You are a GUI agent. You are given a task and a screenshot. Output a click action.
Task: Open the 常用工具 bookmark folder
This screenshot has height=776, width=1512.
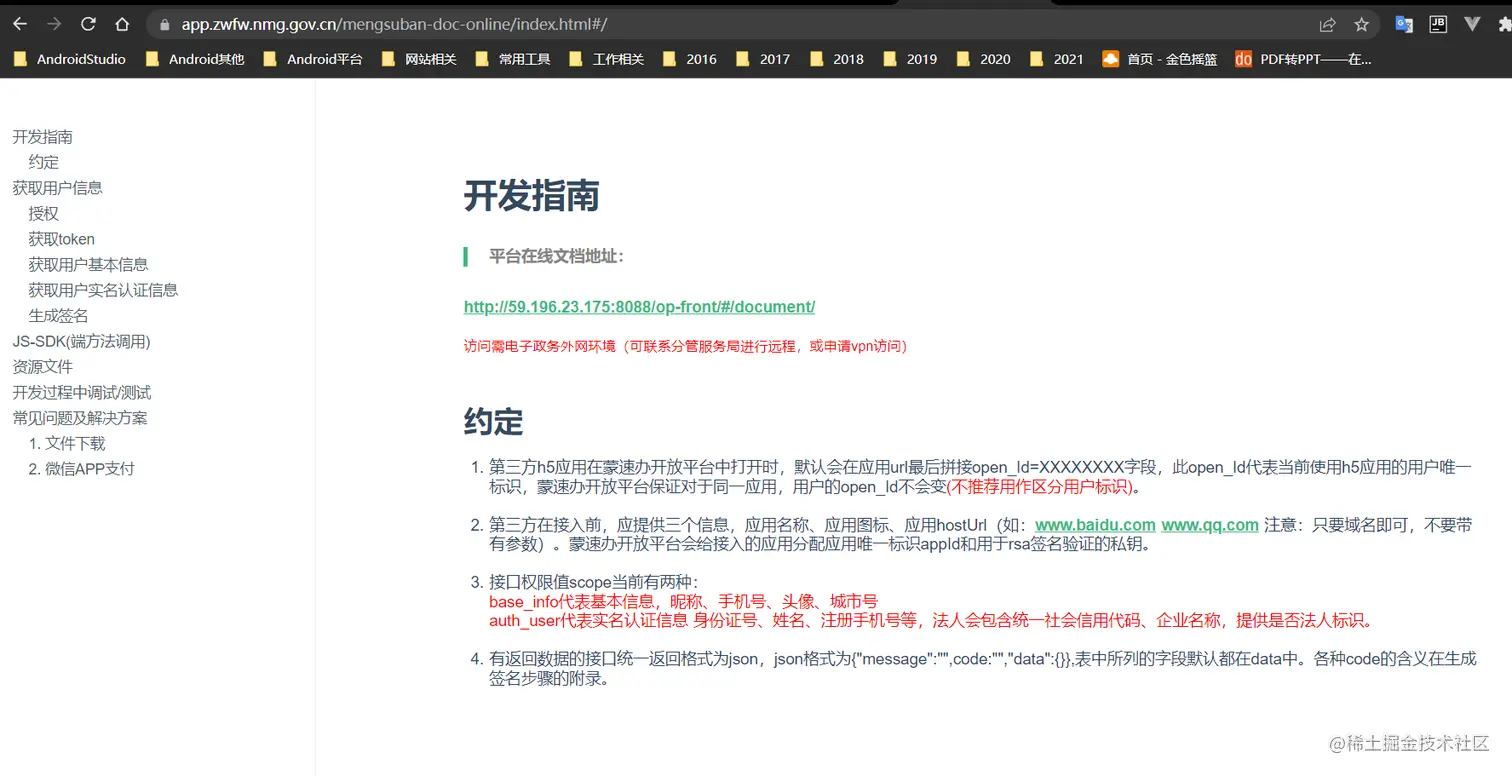pos(513,59)
